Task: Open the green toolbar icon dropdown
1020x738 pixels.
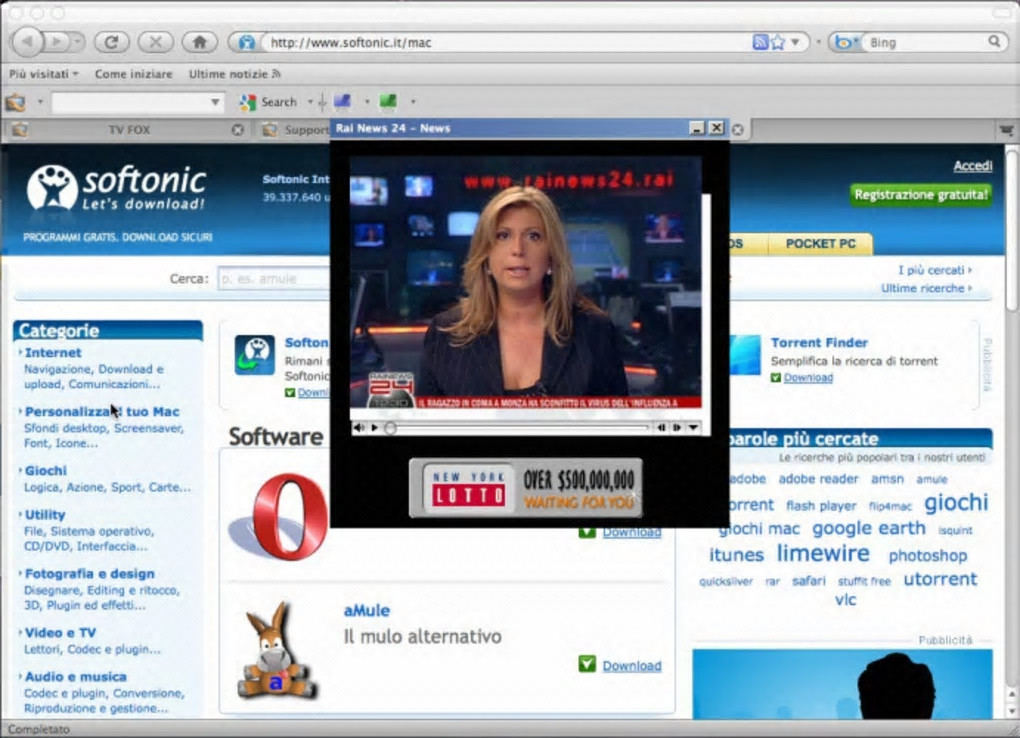Action: click(413, 102)
